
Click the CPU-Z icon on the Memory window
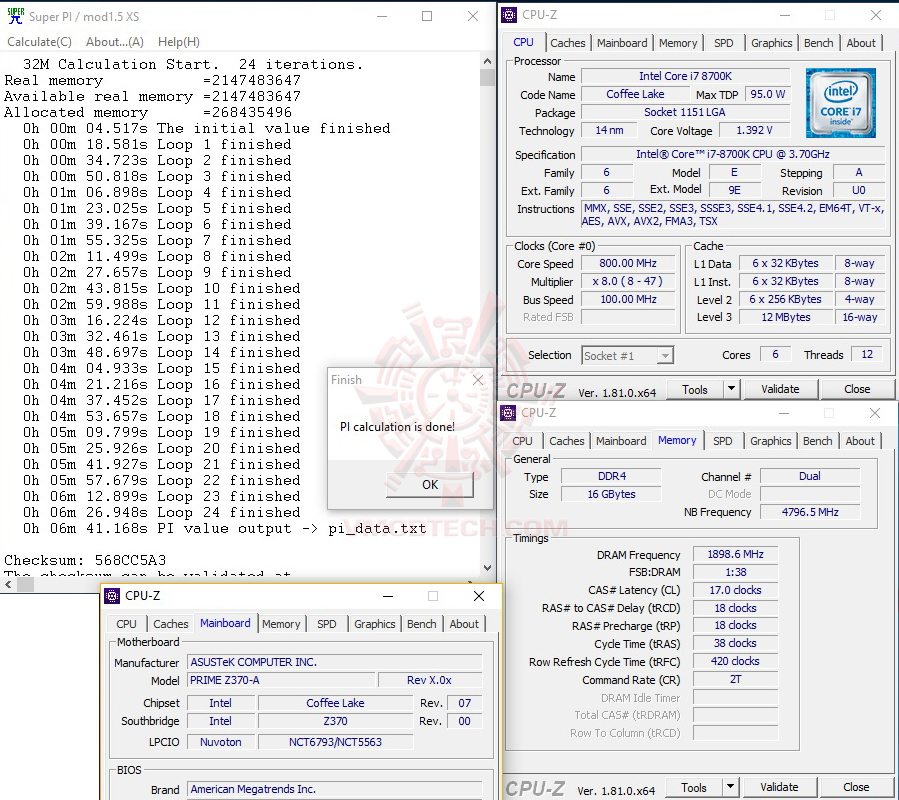(x=509, y=412)
